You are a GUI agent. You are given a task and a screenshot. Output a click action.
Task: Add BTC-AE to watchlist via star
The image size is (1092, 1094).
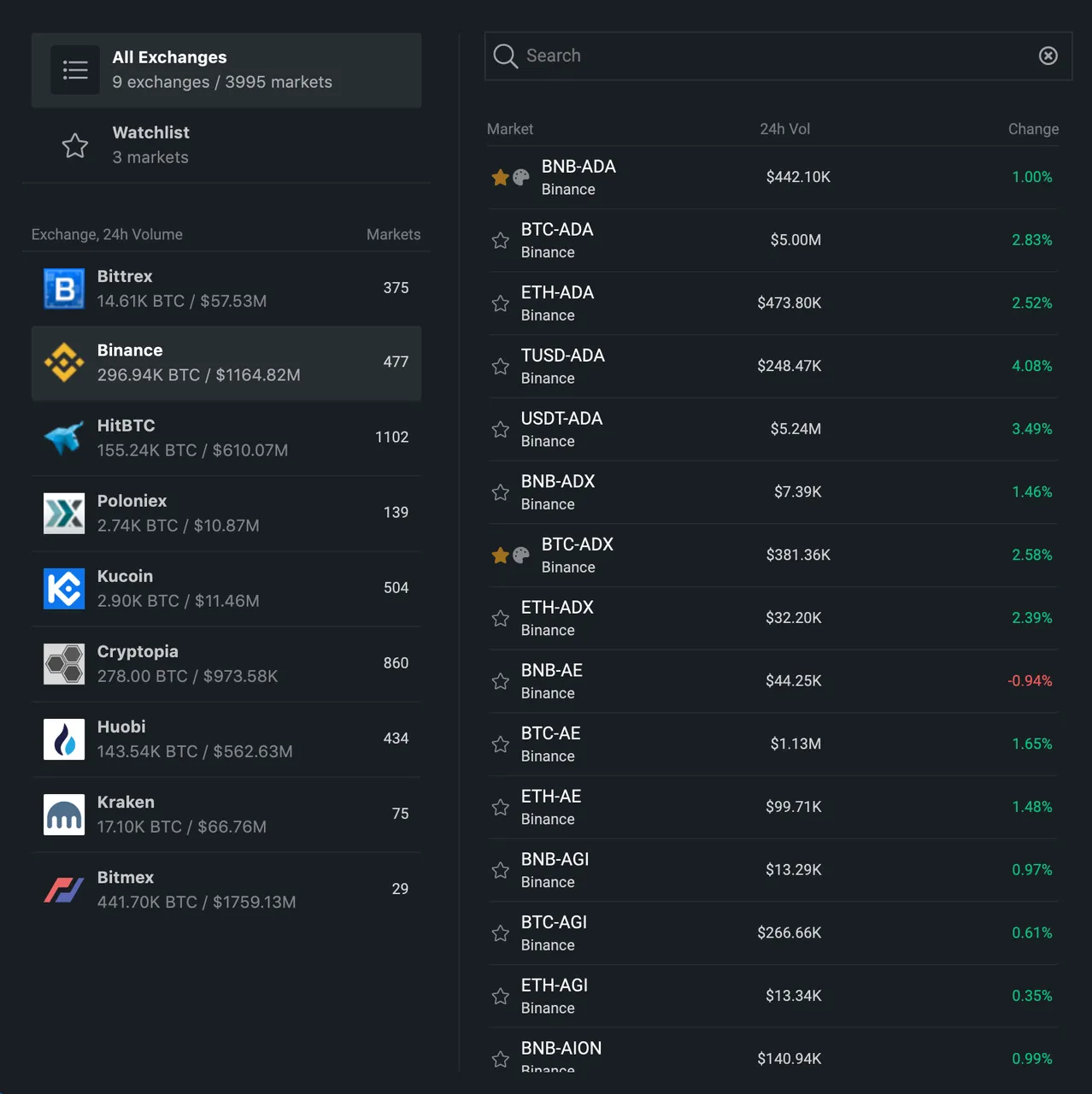501,744
